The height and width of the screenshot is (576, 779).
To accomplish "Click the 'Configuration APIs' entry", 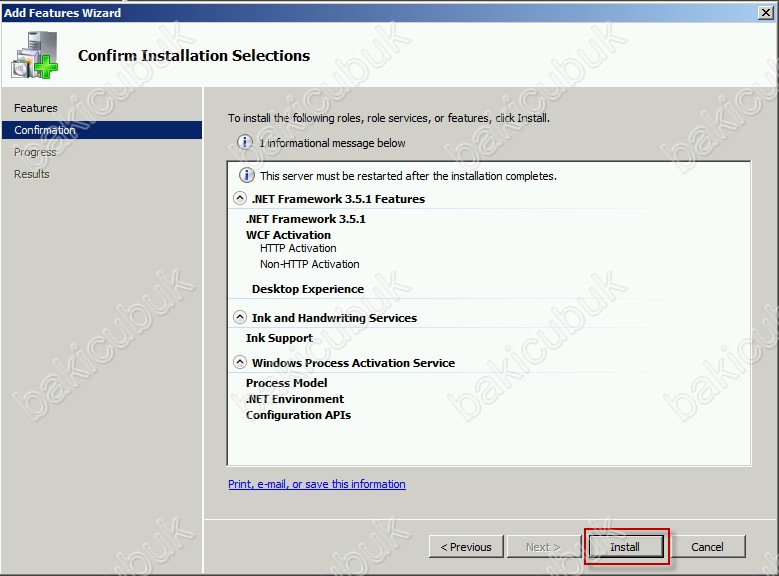I will click(298, 415).
